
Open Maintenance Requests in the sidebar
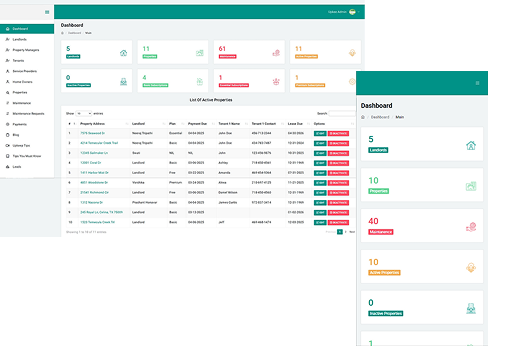pos(27,114)
